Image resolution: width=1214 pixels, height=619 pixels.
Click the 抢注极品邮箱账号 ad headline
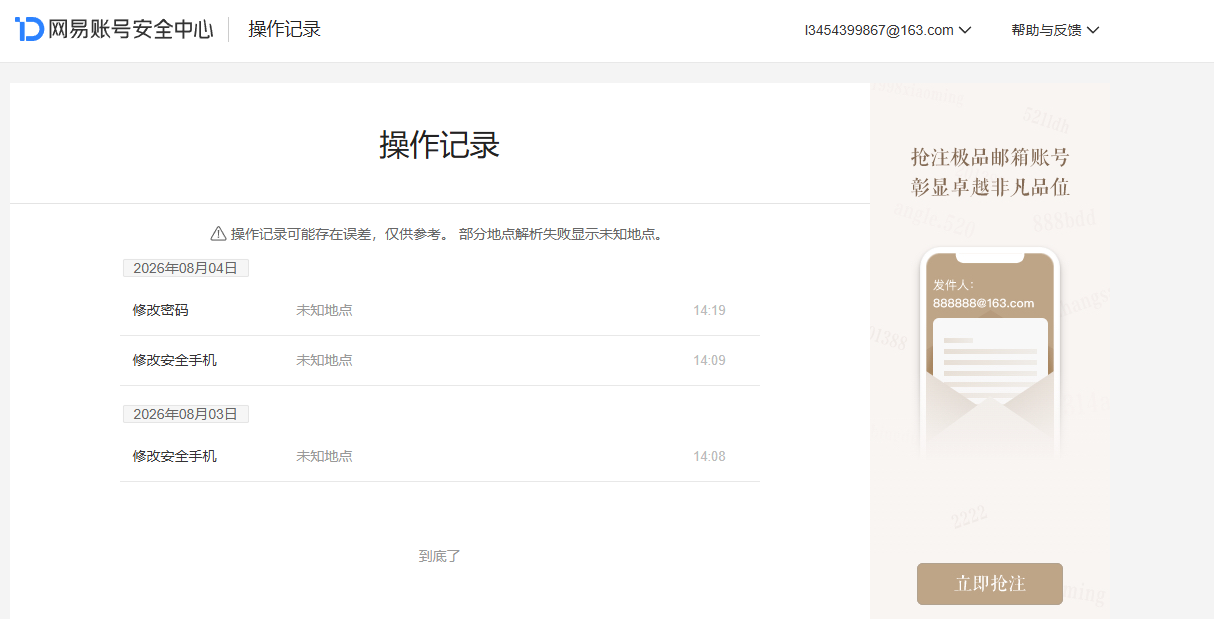point(990,157)
